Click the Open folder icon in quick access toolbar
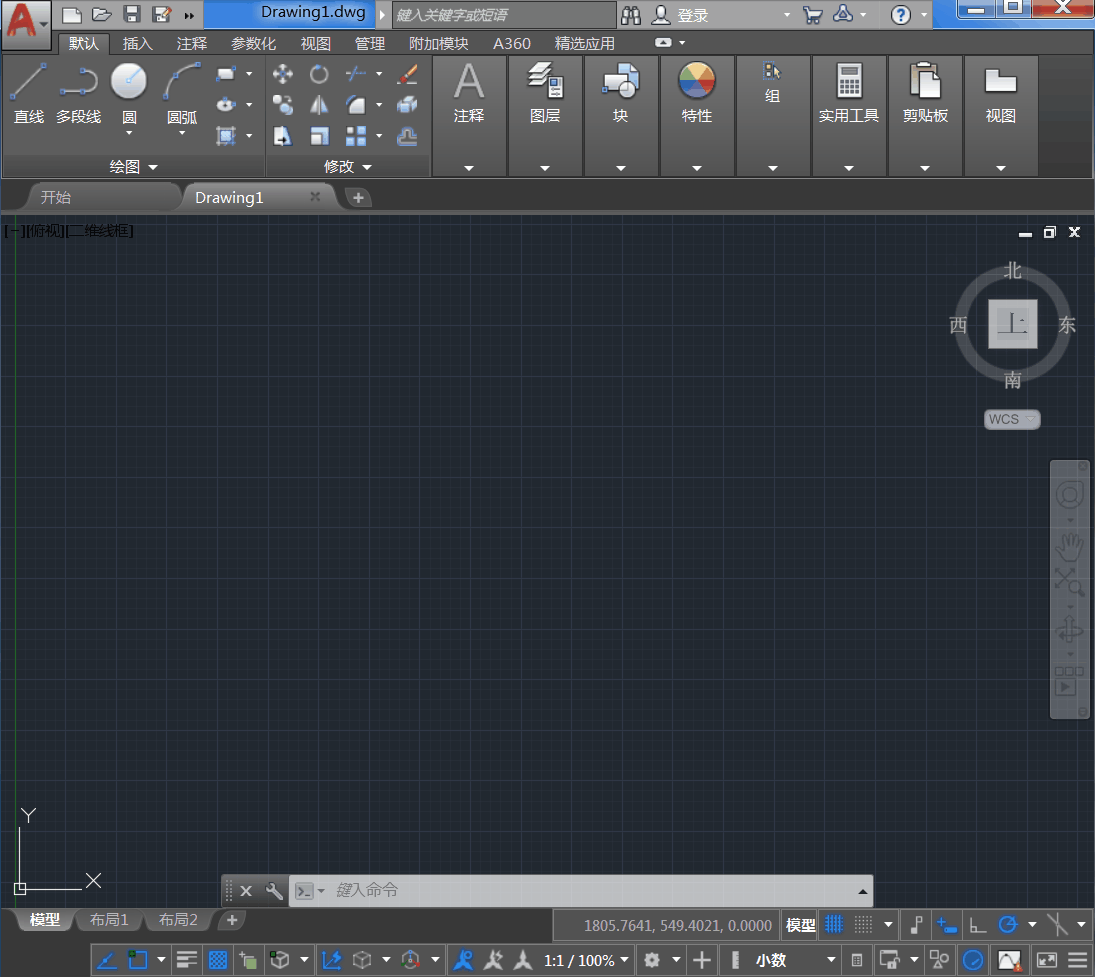The width and height of the screenshot is (1095, 977). 102,15
